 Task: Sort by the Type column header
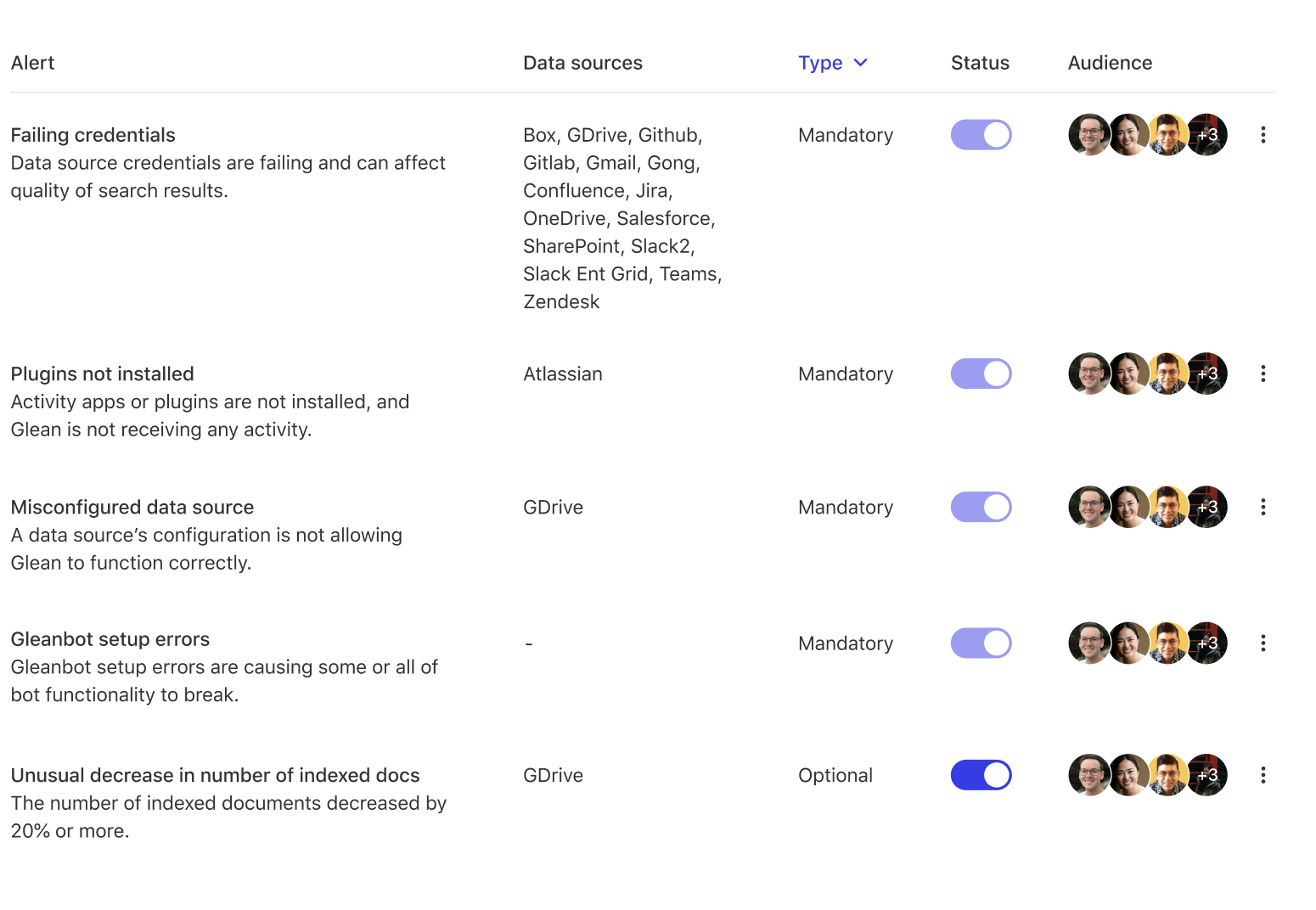point(820,63)
